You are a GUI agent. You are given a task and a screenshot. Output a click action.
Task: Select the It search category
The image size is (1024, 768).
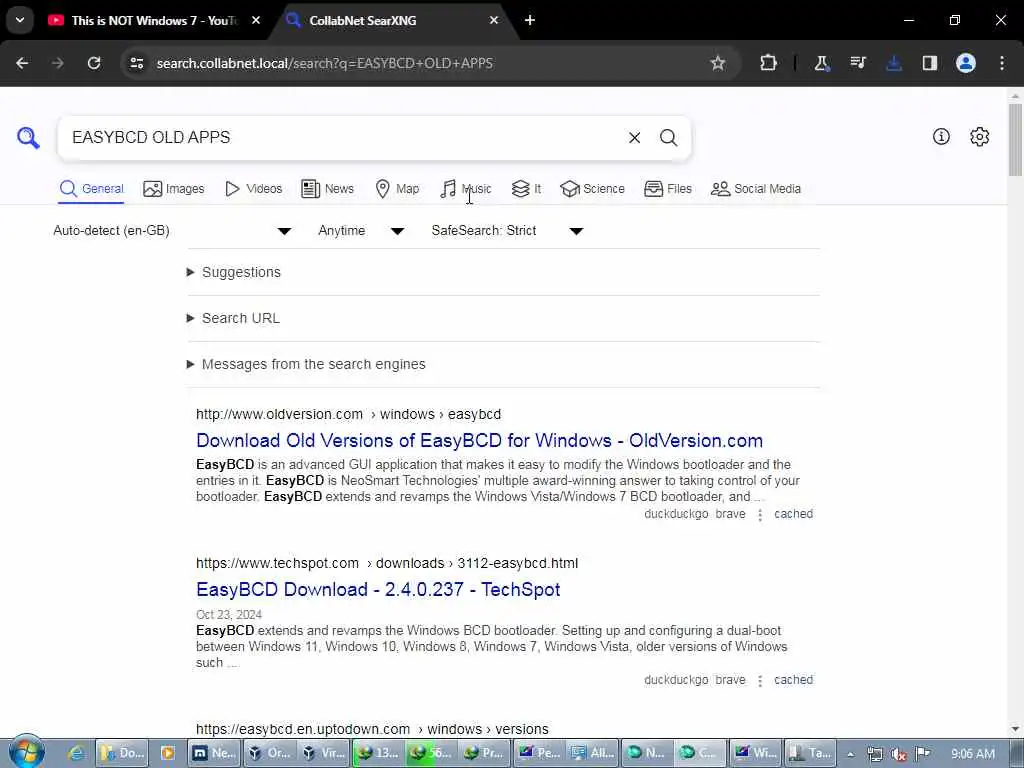526,189
